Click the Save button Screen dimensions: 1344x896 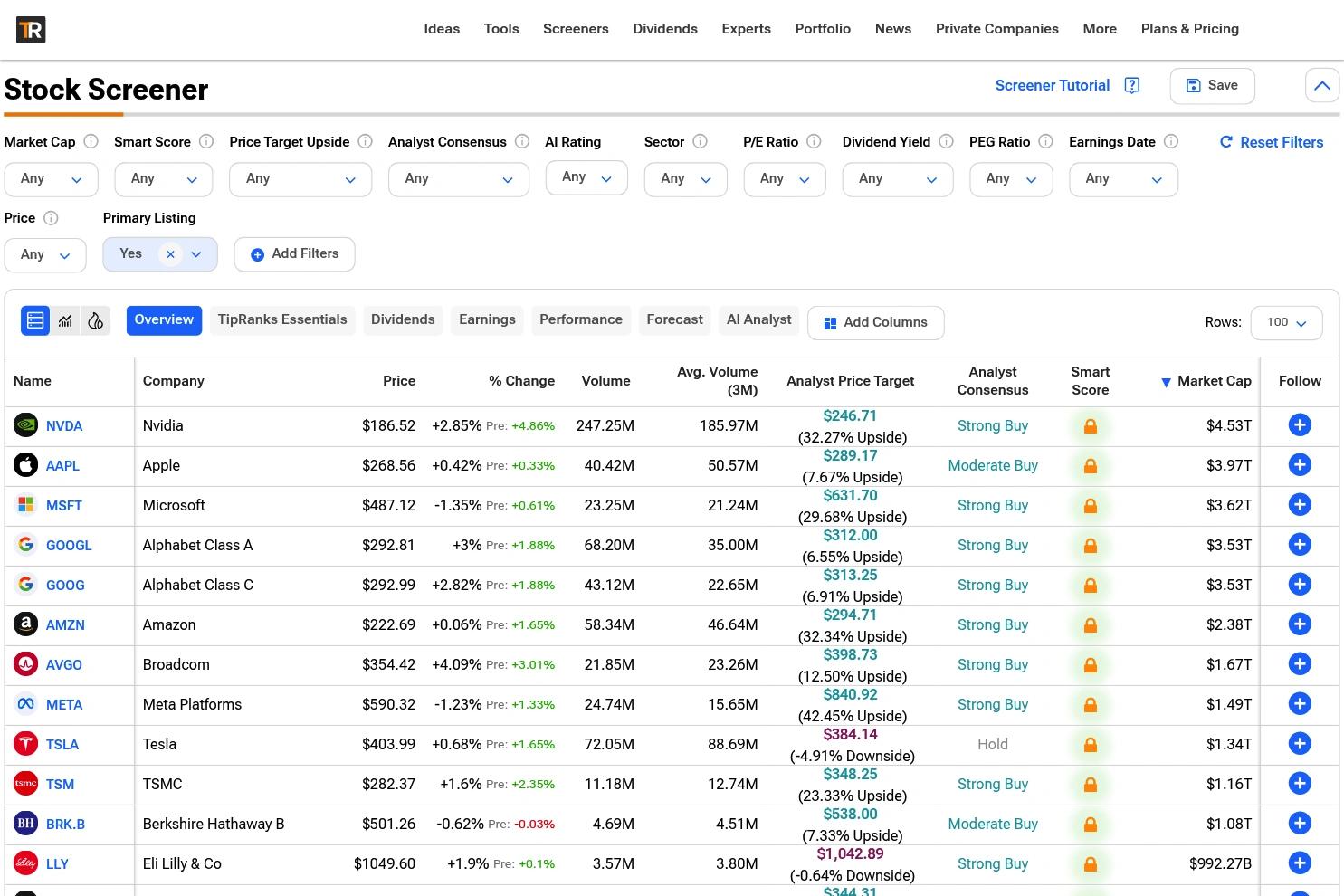click(1212, 85)
